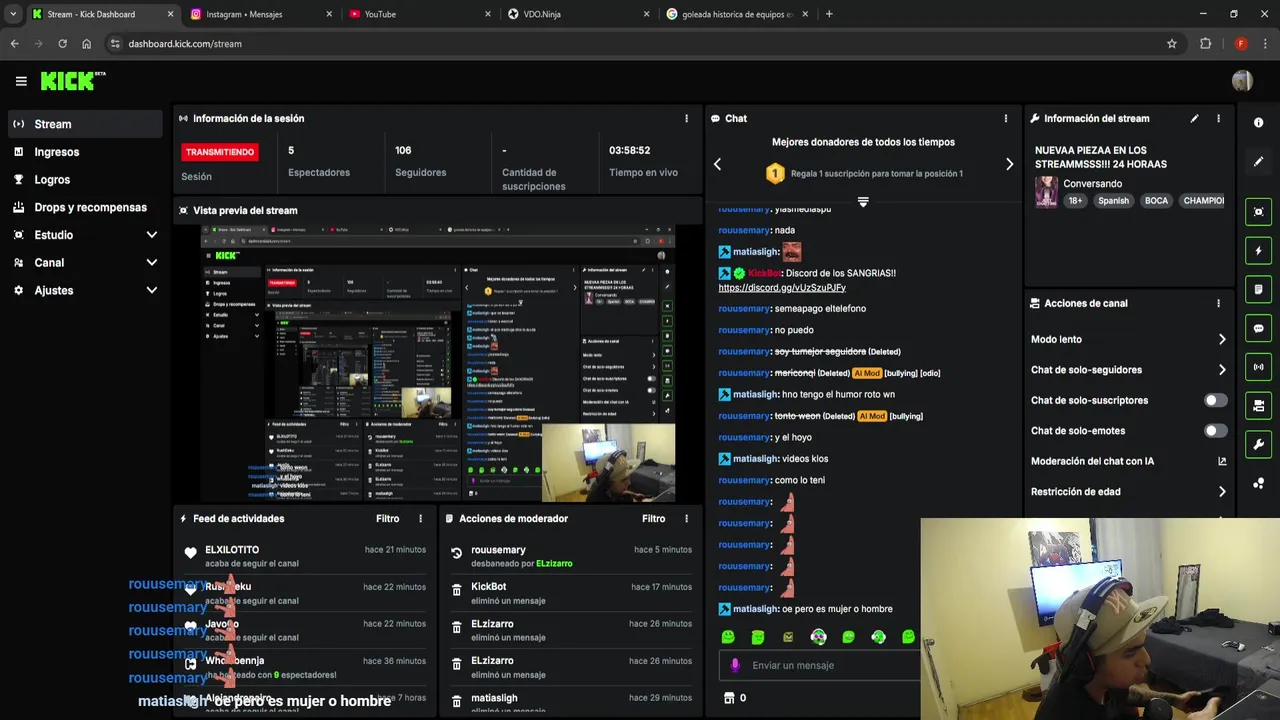Click the Conversando category thumbnail
Screen dimensions: 1280x720
1046,192
